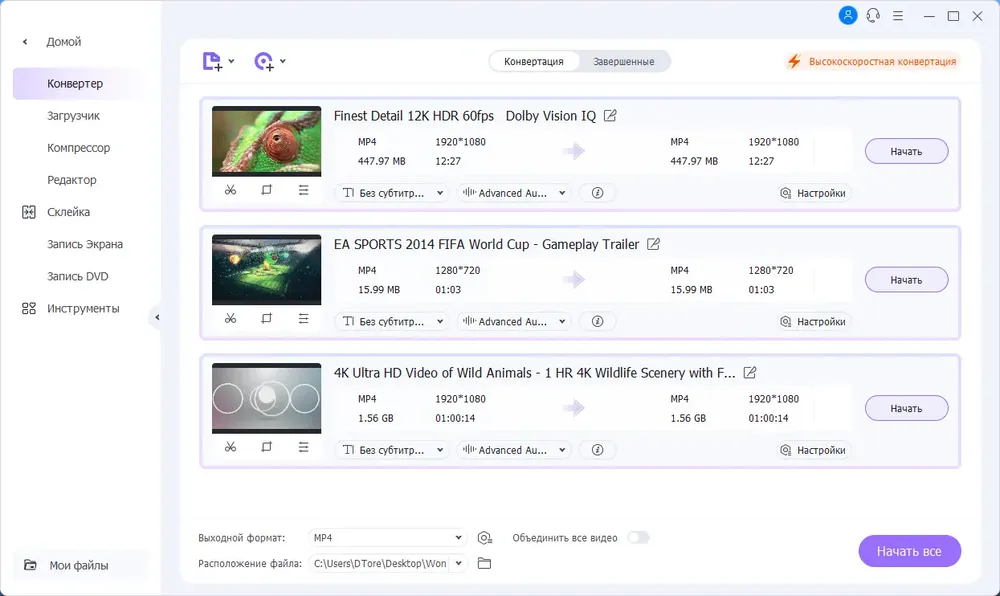The image size is (1000, 596).
Task: Switch to the Завершенные tab
Action: coord(623,61)
